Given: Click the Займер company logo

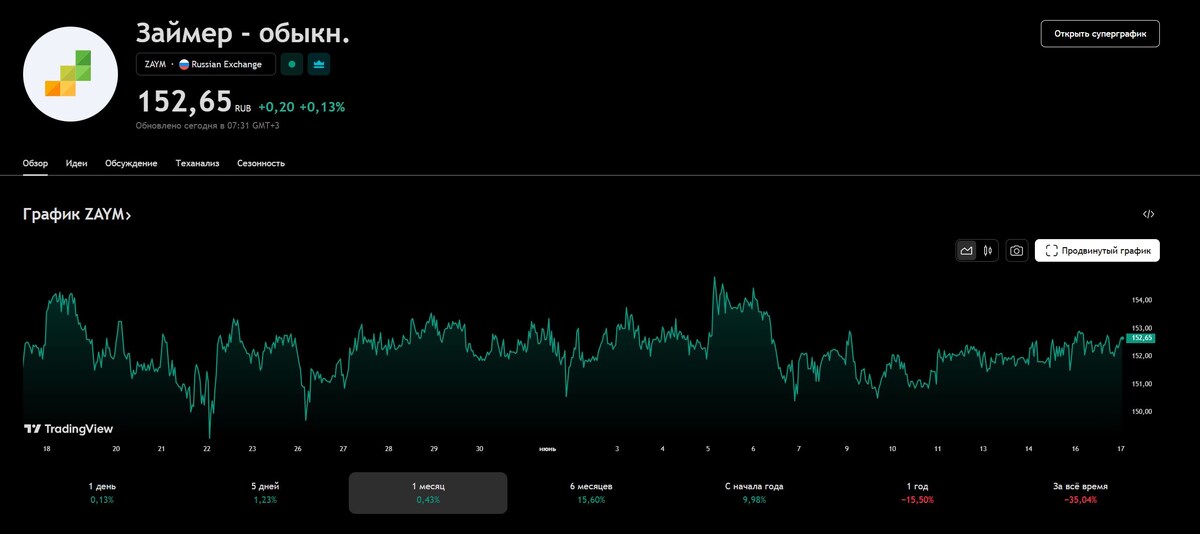Looking at the screenshot, I should click(x=71, y=74).
